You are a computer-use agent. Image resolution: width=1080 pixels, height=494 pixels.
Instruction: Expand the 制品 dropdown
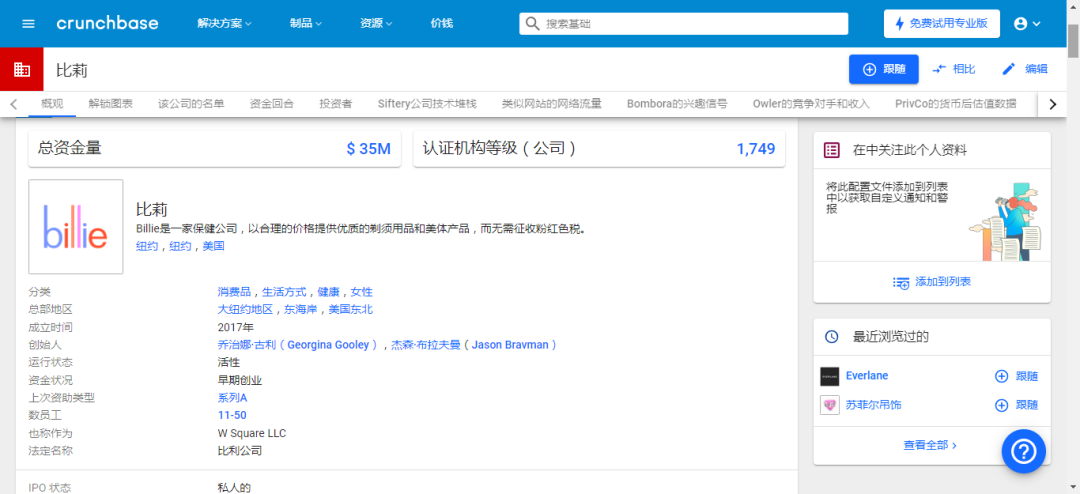306,23
